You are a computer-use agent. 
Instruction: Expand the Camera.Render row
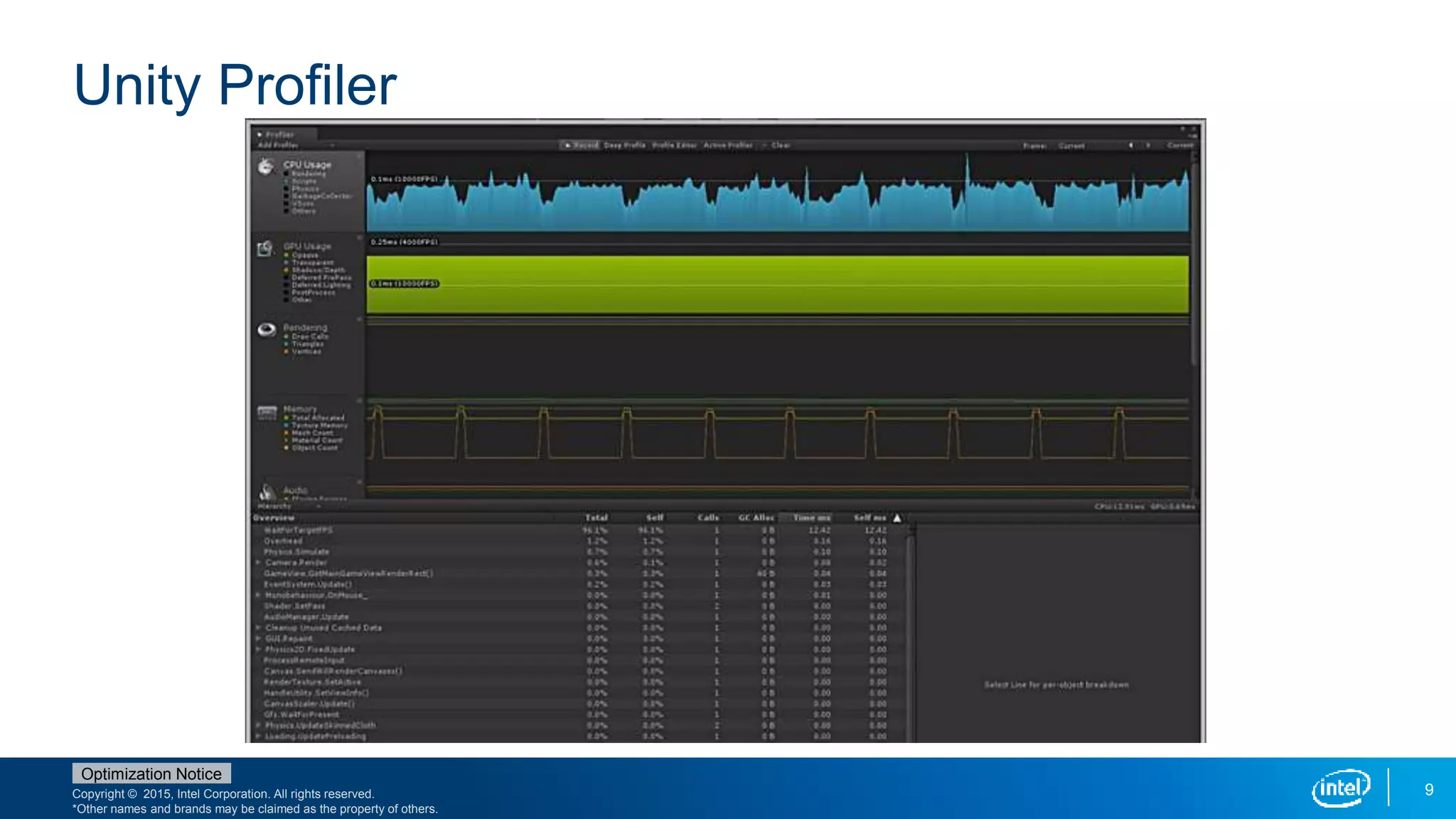click(258, 562)
